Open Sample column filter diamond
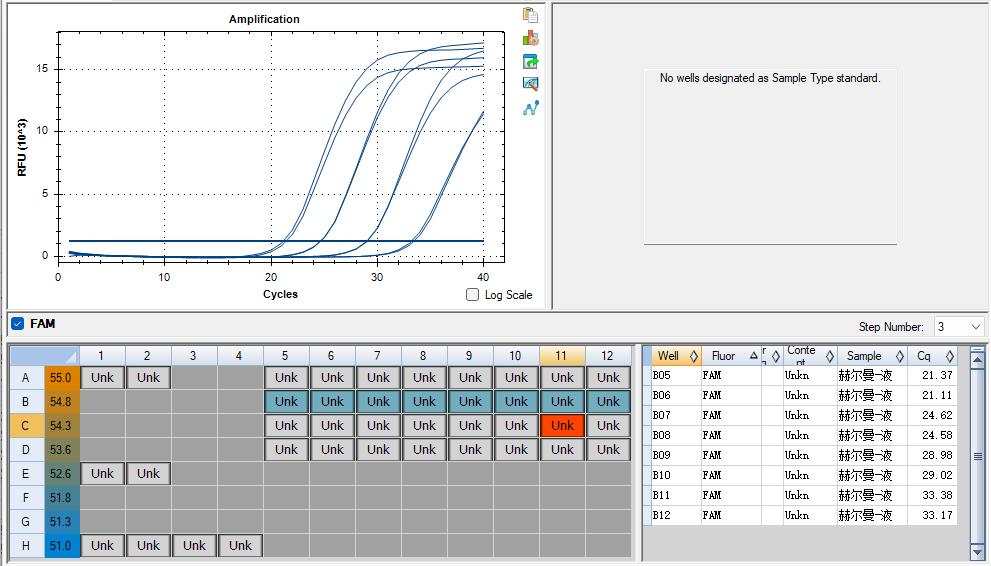Screen dimensions: 991x566 click(900, 356)
